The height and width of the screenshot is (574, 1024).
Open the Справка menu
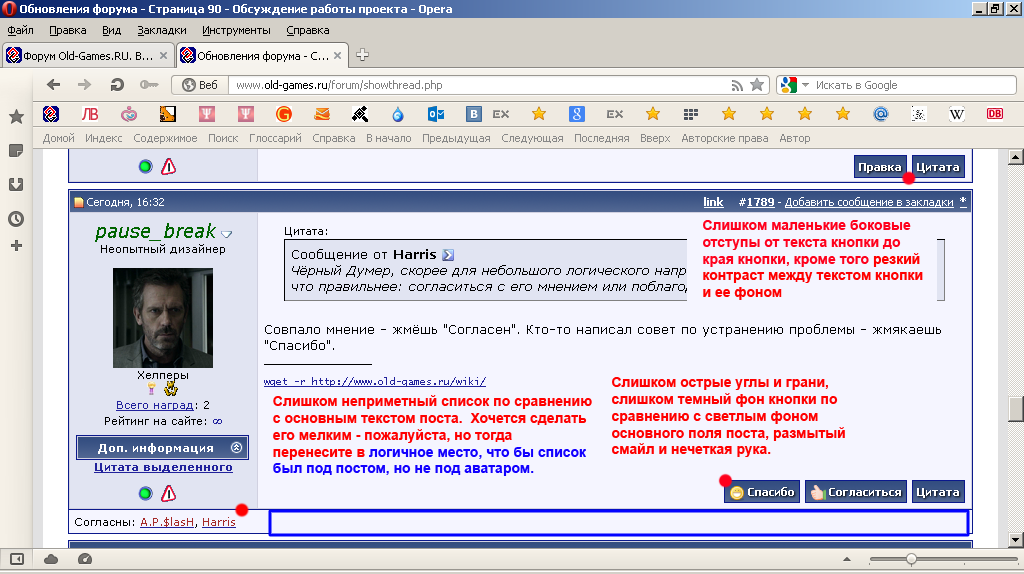[308, 30]
